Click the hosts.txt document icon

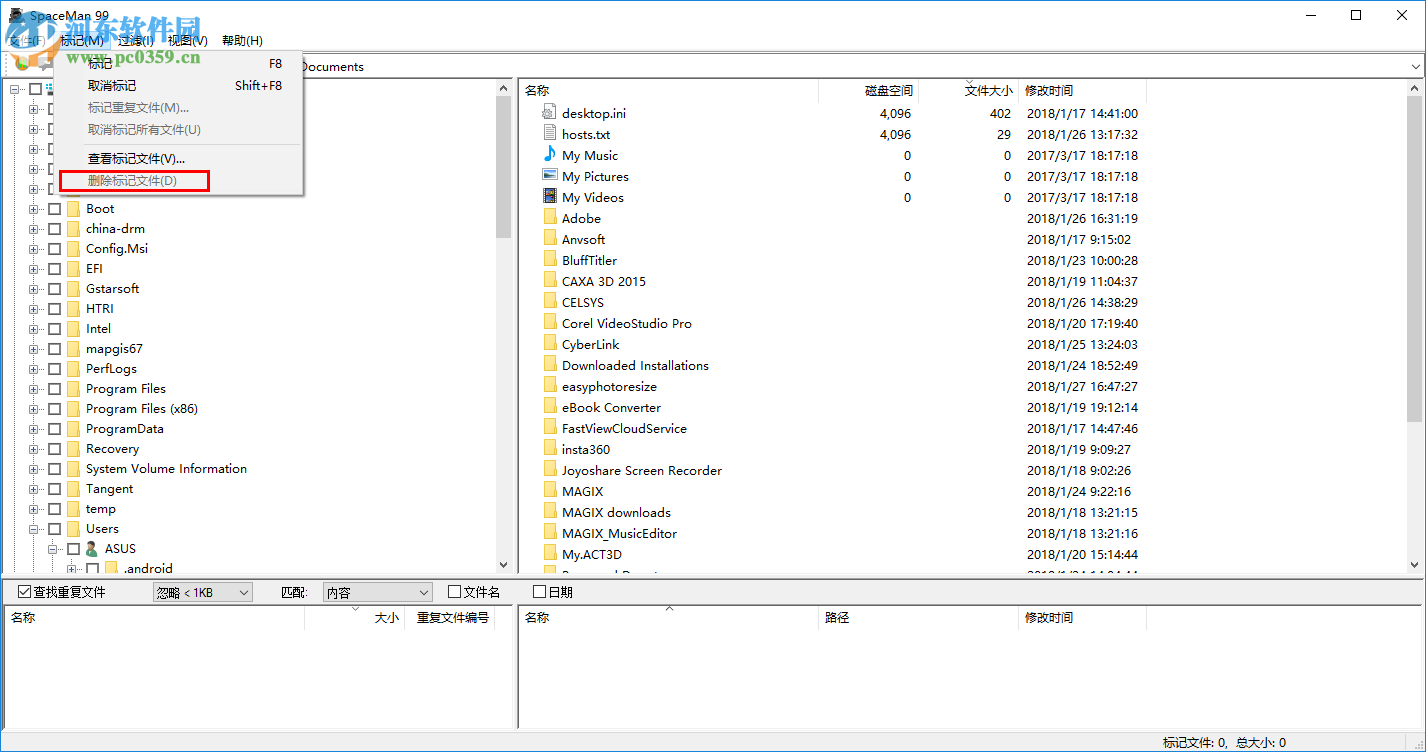[x=549, y=134]
